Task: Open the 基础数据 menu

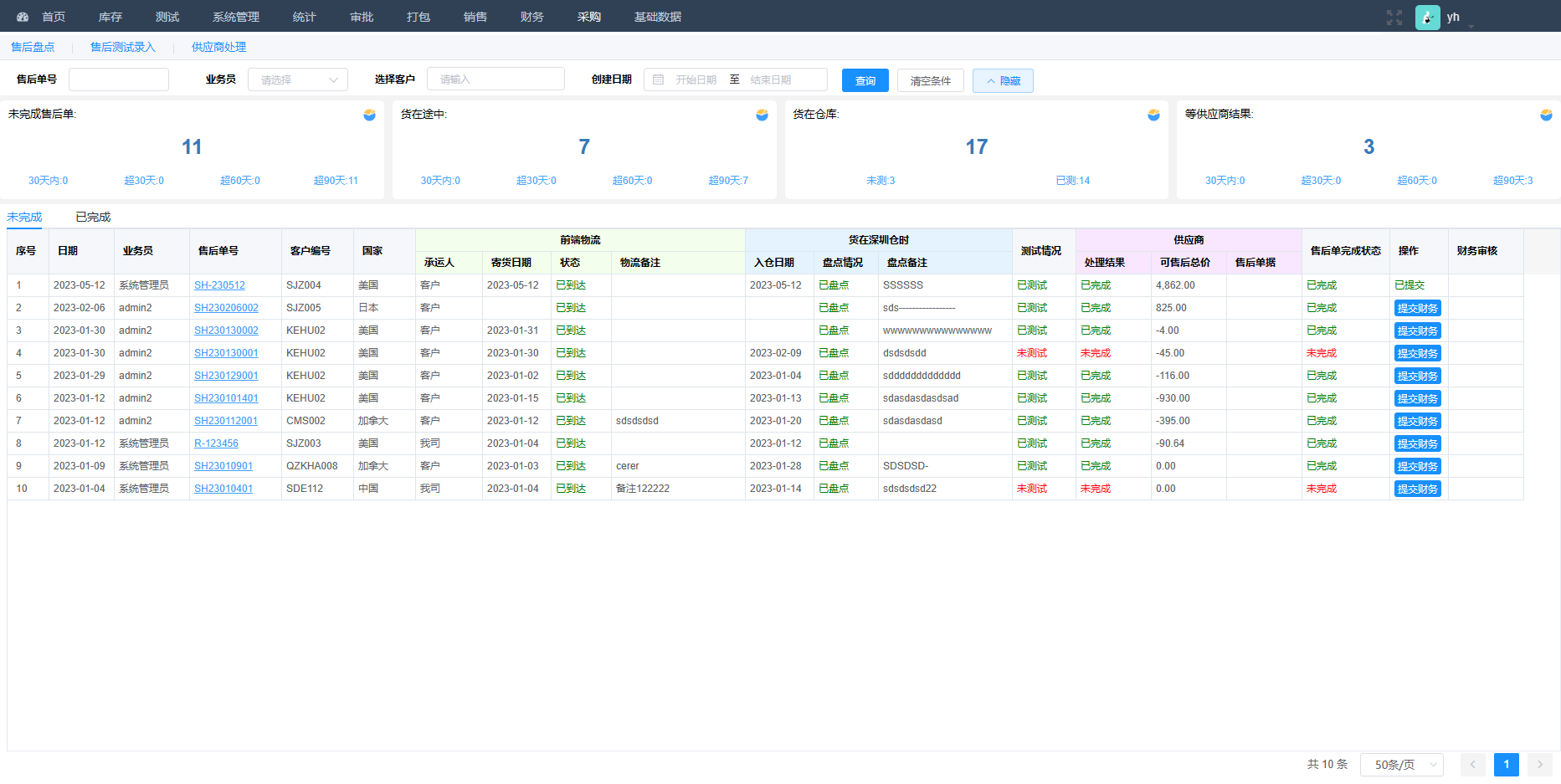Action: click(x=658, y=17)
